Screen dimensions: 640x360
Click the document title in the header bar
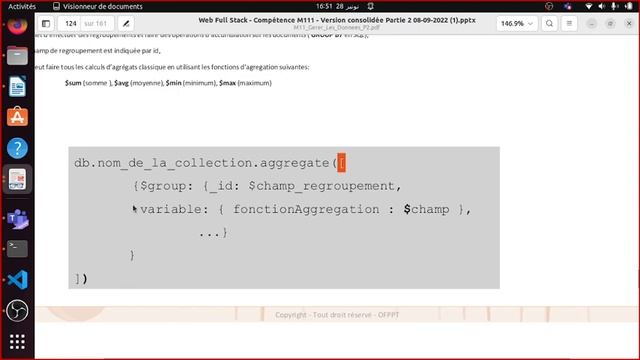click(x=337, y=20)
